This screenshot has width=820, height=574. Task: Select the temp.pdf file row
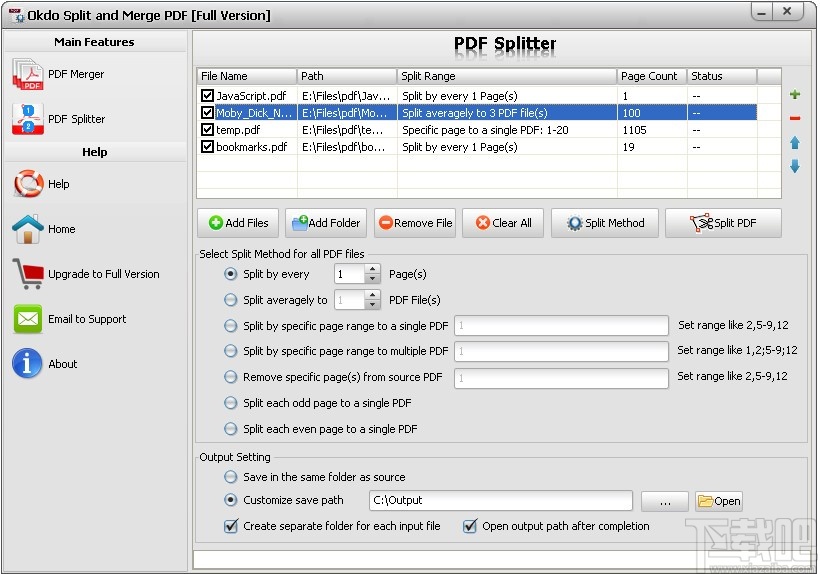(x=477, y=130)
